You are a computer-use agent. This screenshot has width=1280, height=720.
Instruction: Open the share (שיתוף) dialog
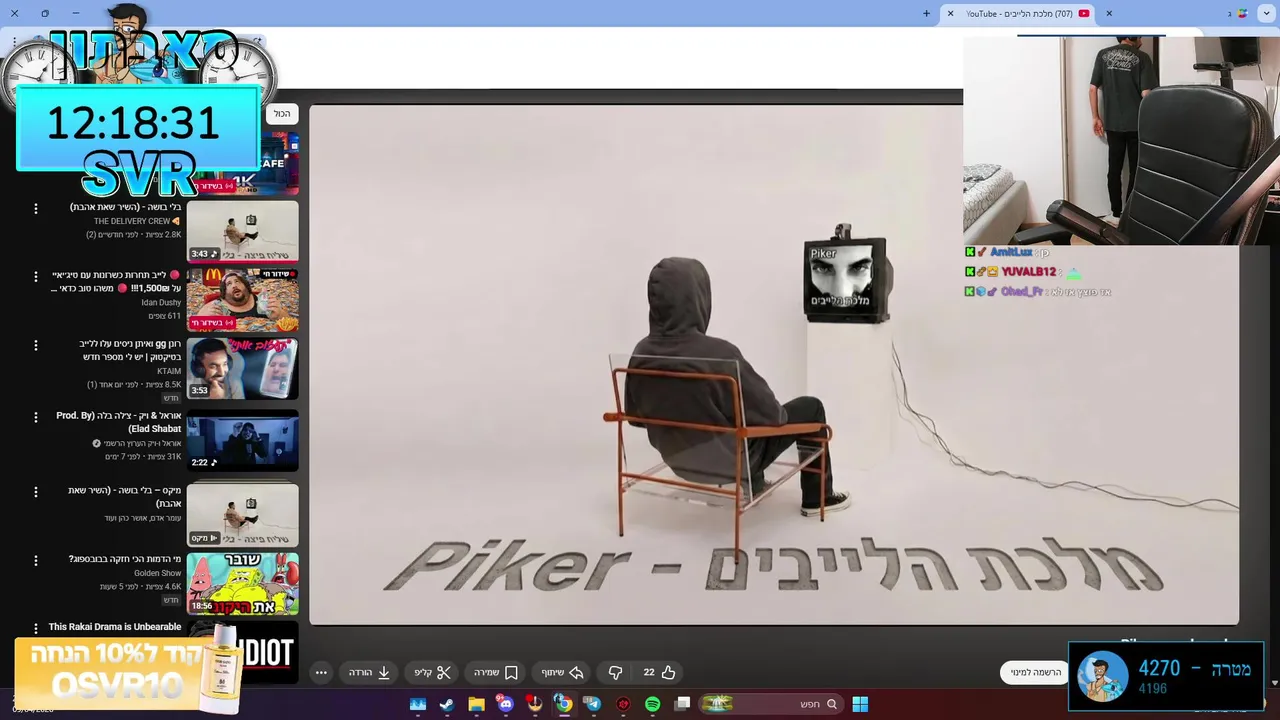[563, 673]
